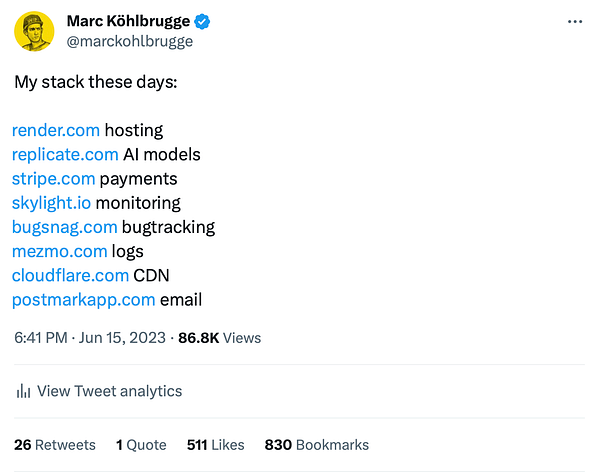The height and width of the screenshot is (472, 600).
Task: Open the mezmo.com link
Action: coord(60,252)
